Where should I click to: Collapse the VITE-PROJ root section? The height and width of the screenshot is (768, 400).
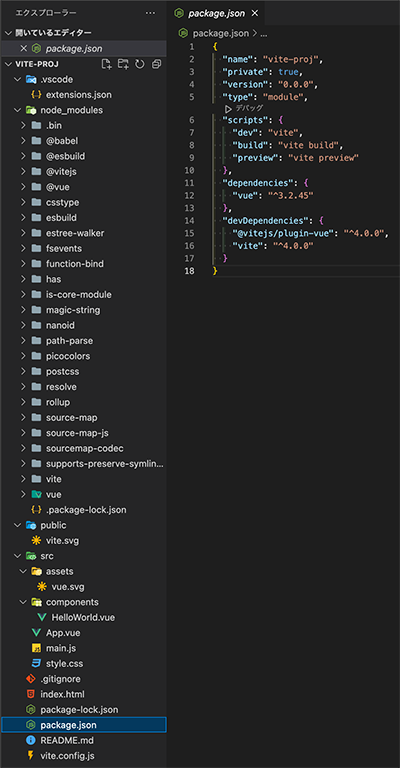click(8, 64)
